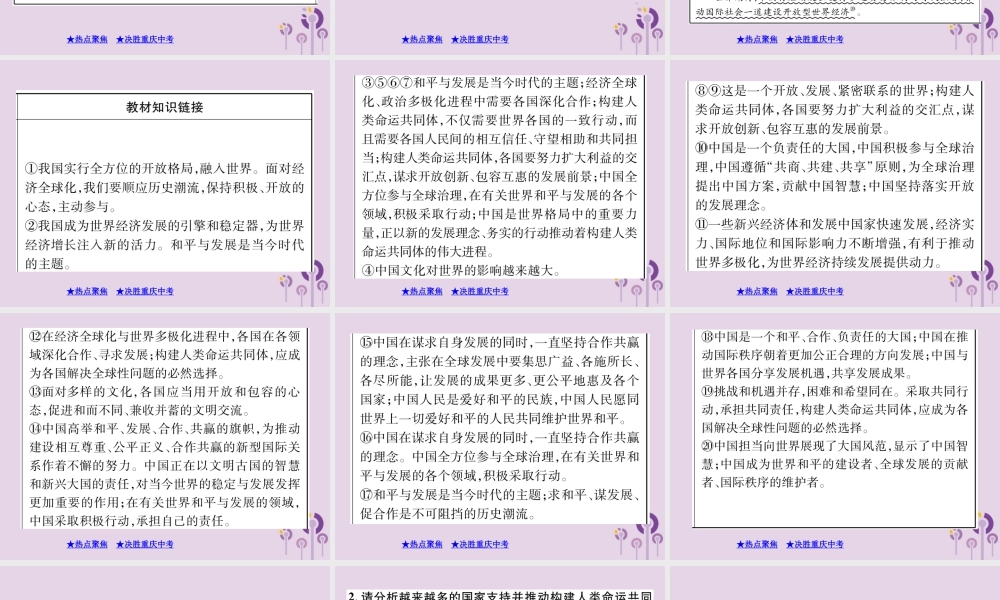Follow 热点聚焦 link on the ⑧⑨ slide
Viewport: 1000px width, 600px height.
click(757, 291)
